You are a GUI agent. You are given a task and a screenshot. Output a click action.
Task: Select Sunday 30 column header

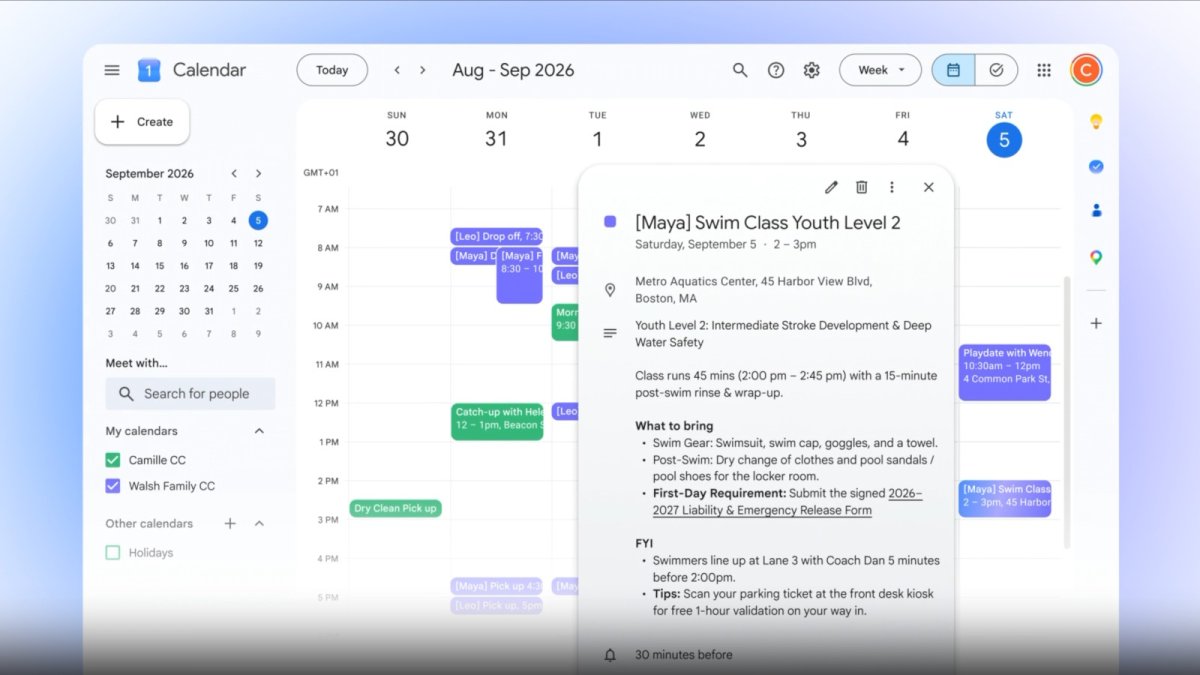click(x=397, y=132)
